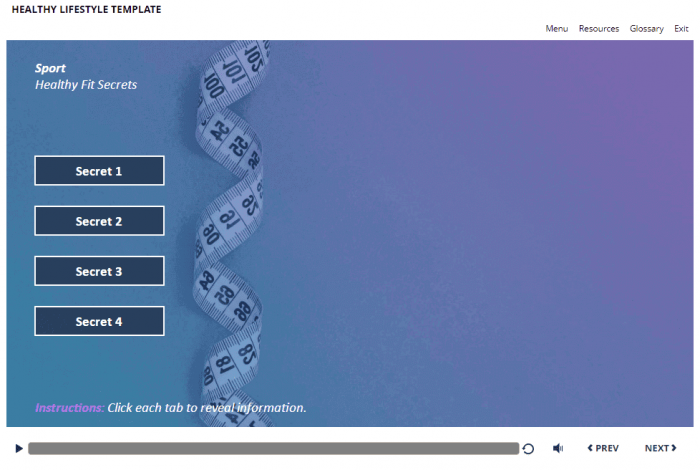This screenshot has width=700, height=470.
Task: Click the 'Click each tab' instruction text
Action: pos(206,408)
